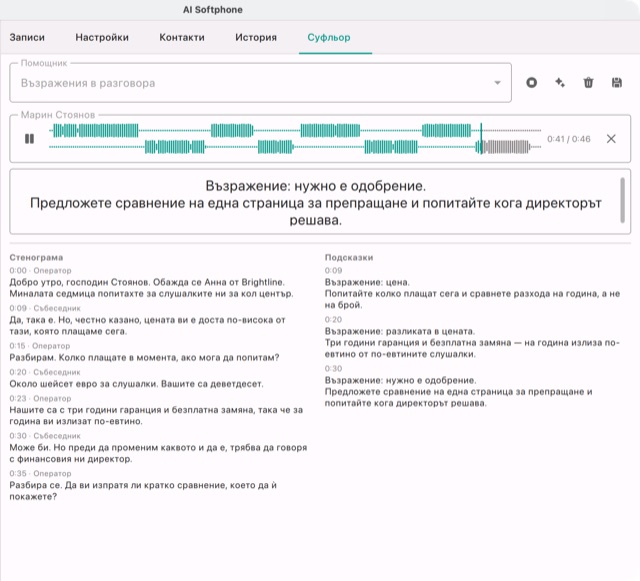Image resolution: width=640 pixels, height=581 pixels.
Task: Go to the Контакти tab
Action: click(x=182, y=38)
